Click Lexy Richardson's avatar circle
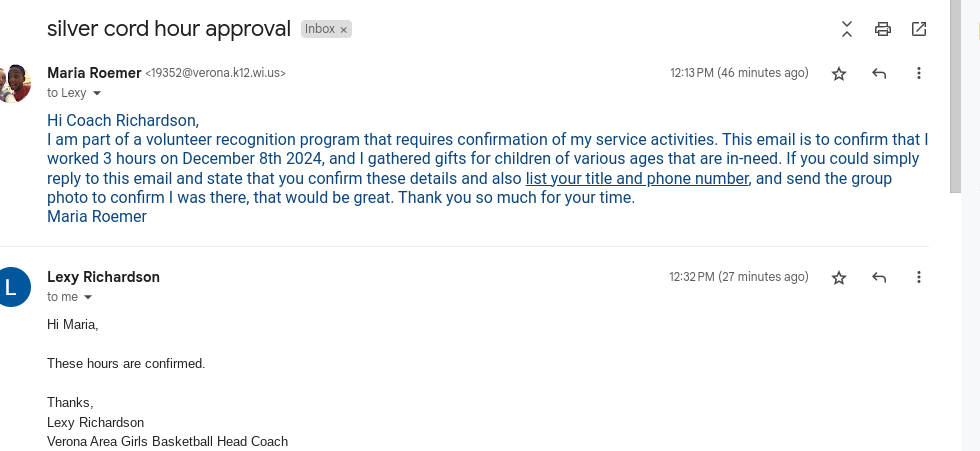Viewport: 980px width, 451px height. tap(14, 287)
